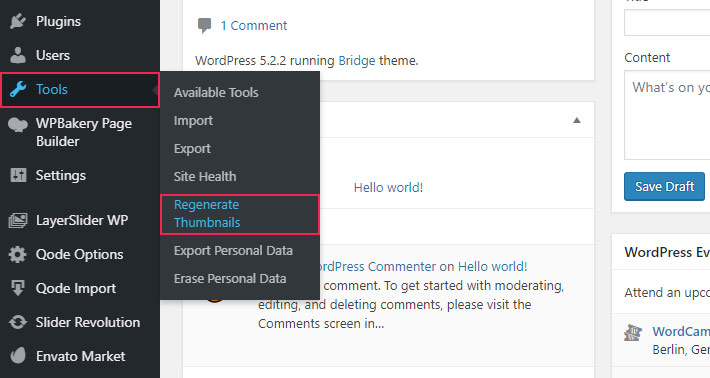Select Erase Personal Data submenu item

click(x=230, y=278)
